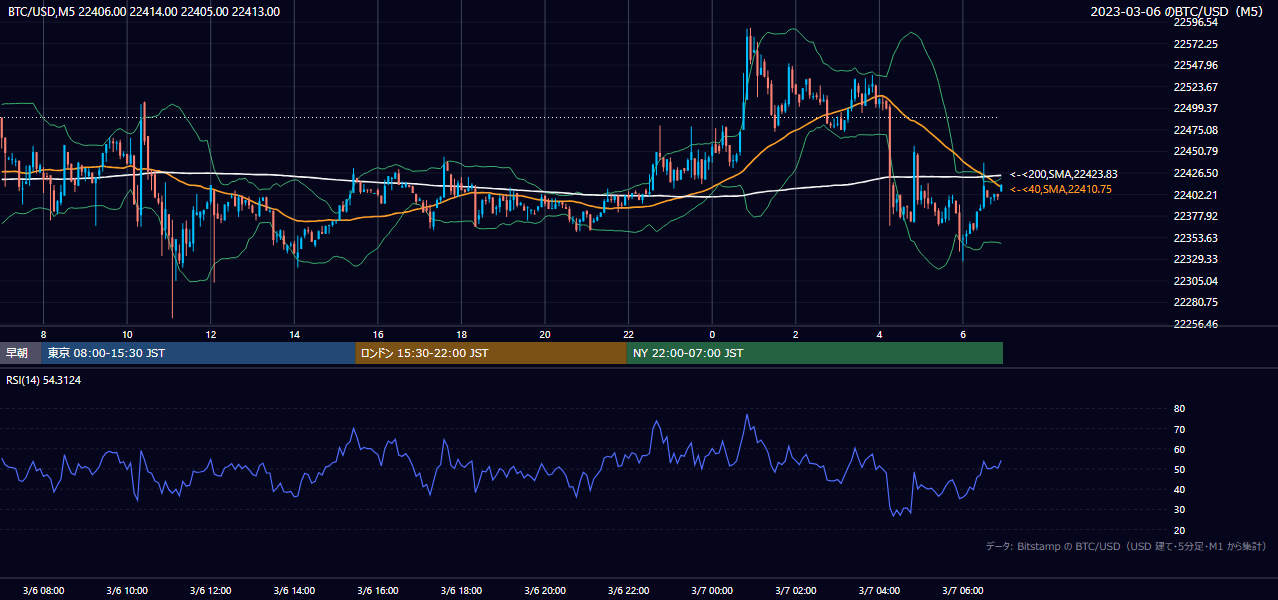The height and width of the screenshot is (600, 1278).
Task: Click the 40 SMA 22410.75 label
Action: (1060, 189)
